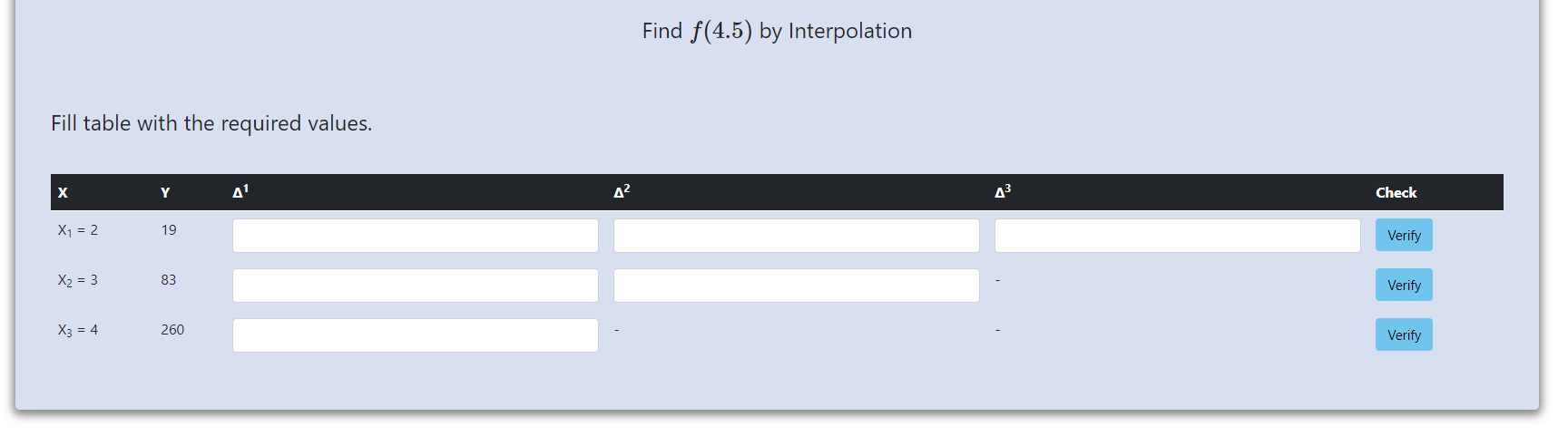Click the Y column header
This screenshot has width=1568, height=436.
165,193
